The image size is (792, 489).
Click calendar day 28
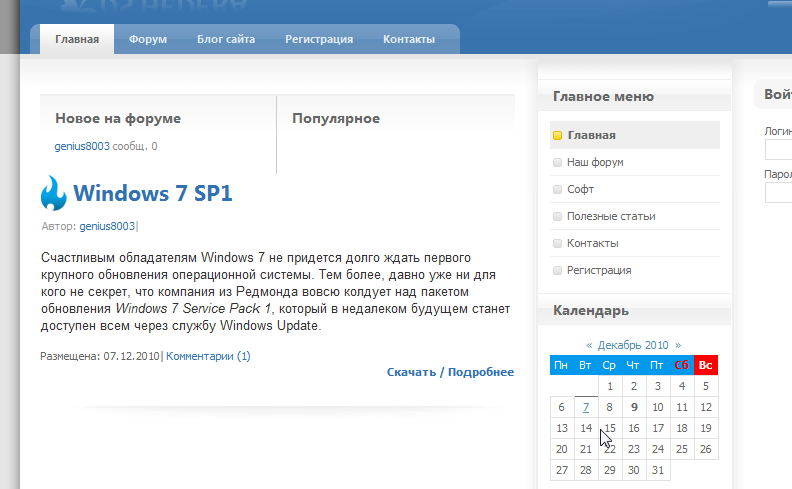tap(586, 470)
